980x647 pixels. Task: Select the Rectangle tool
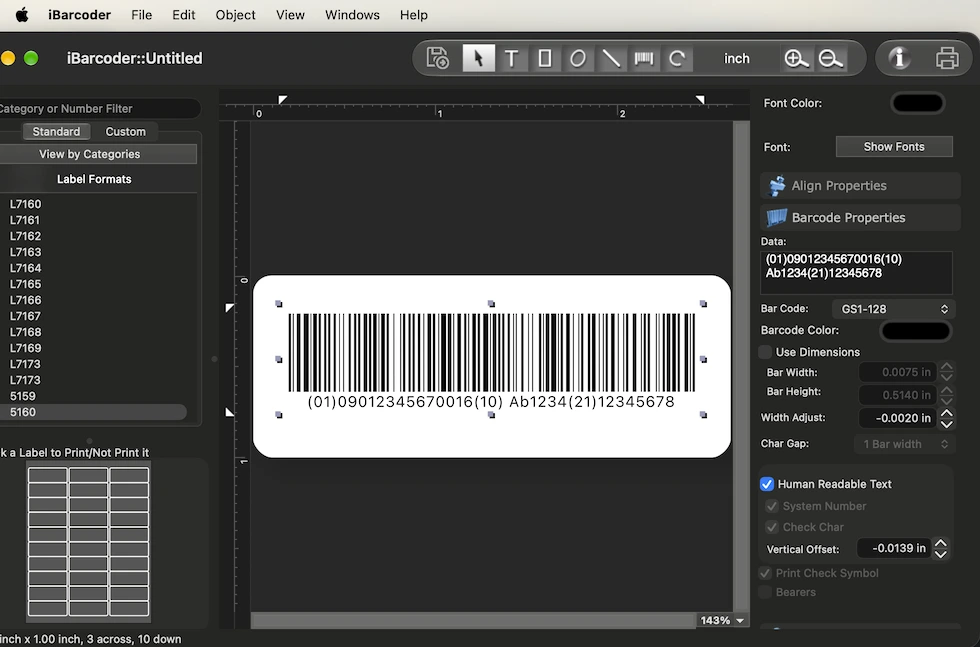pyautogui.click(x=544, y=58)
